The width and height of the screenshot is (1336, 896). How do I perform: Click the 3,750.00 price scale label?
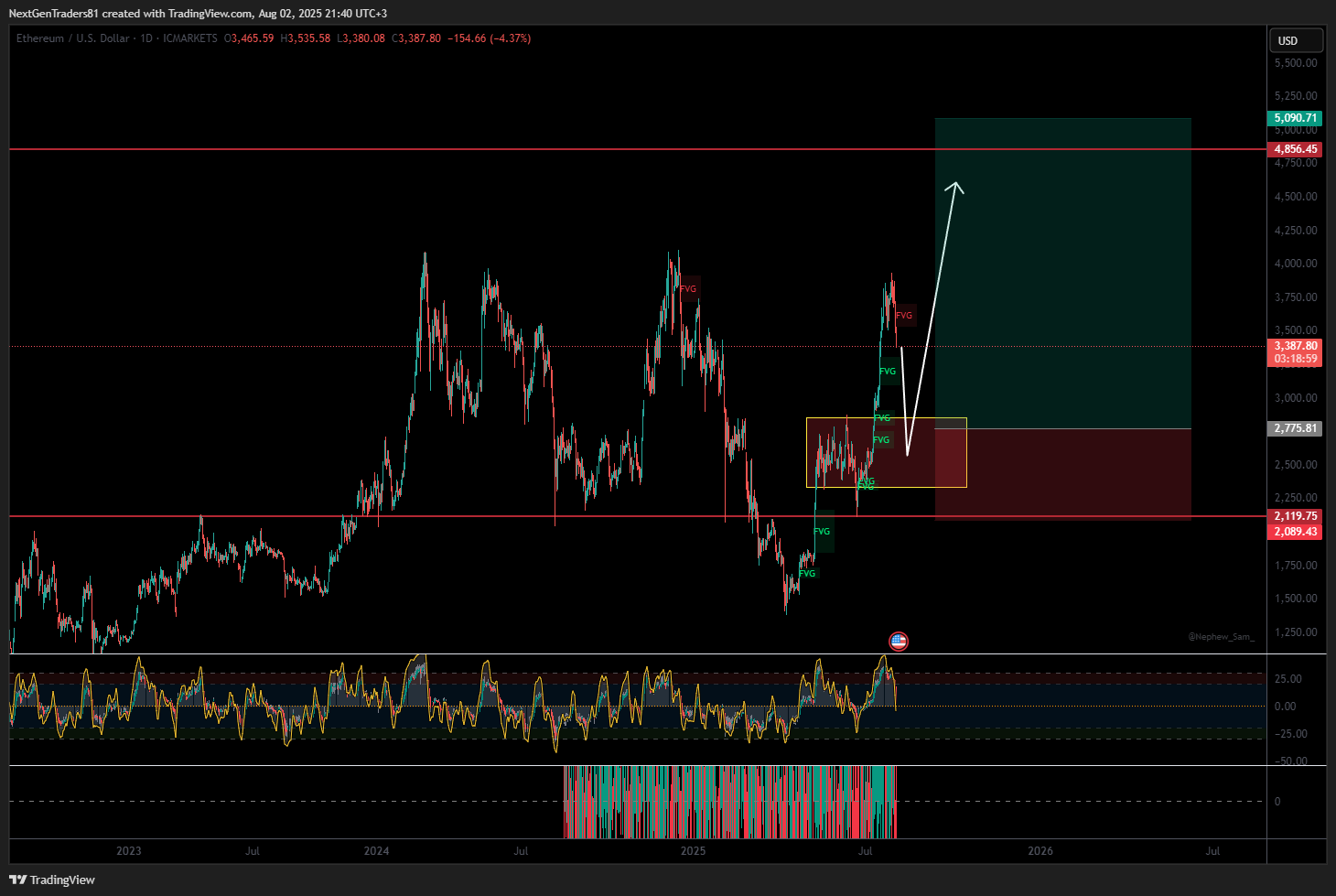point(1296,297)
